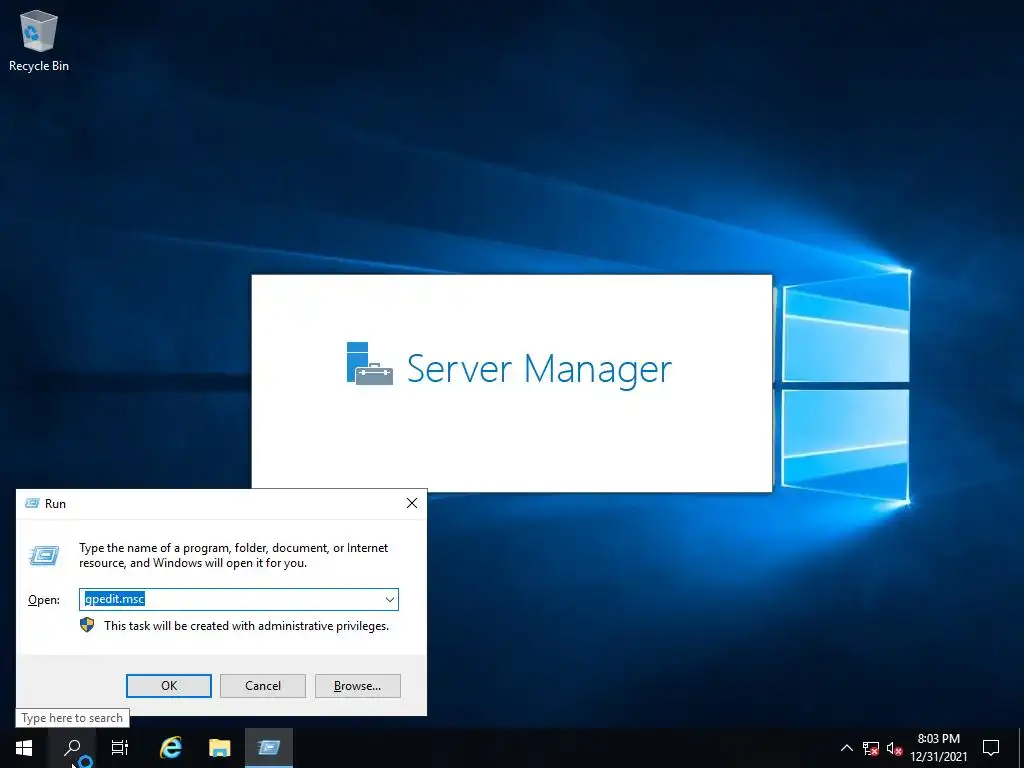1024x768 pixels.
Task: Show hidden system tray icons
Action: click(846, 748)
